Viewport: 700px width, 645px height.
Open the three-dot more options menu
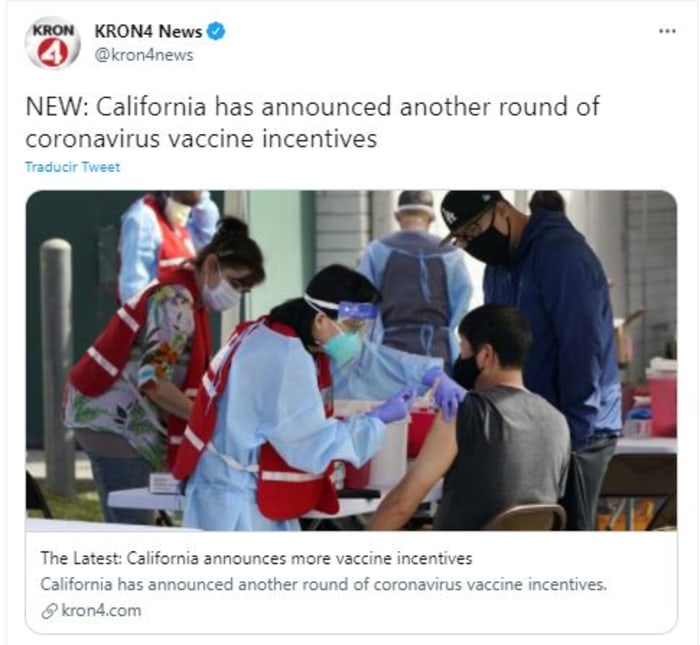tap(667, 31)
